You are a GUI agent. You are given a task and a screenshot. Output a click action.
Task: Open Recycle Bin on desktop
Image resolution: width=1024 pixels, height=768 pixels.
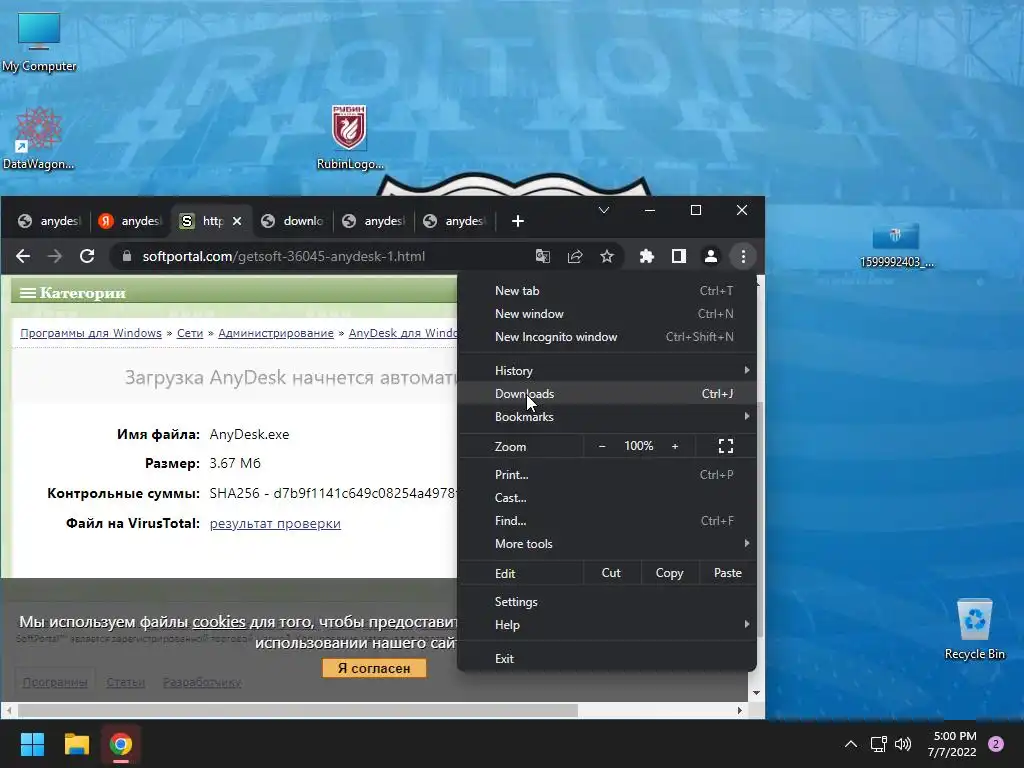(x=974, y=630)
